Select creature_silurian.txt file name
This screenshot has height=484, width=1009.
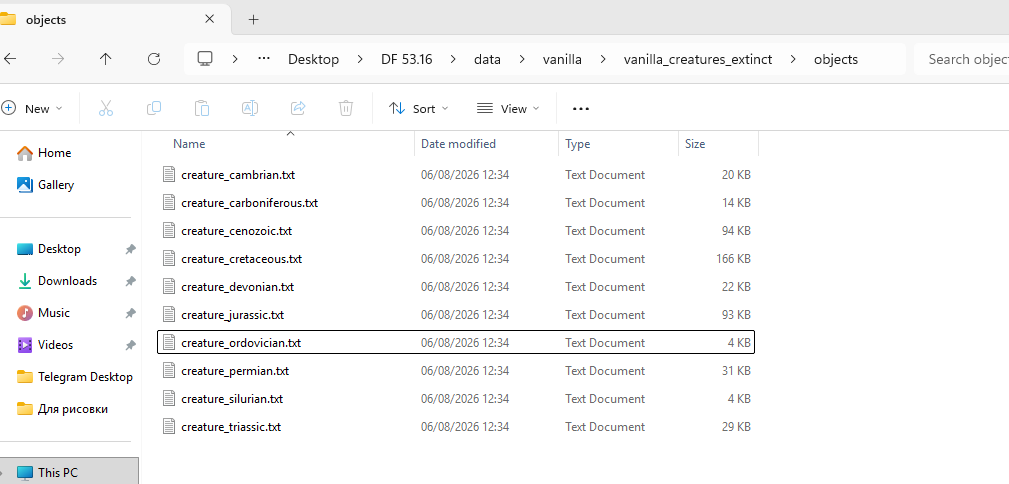[x=232, y=399]
